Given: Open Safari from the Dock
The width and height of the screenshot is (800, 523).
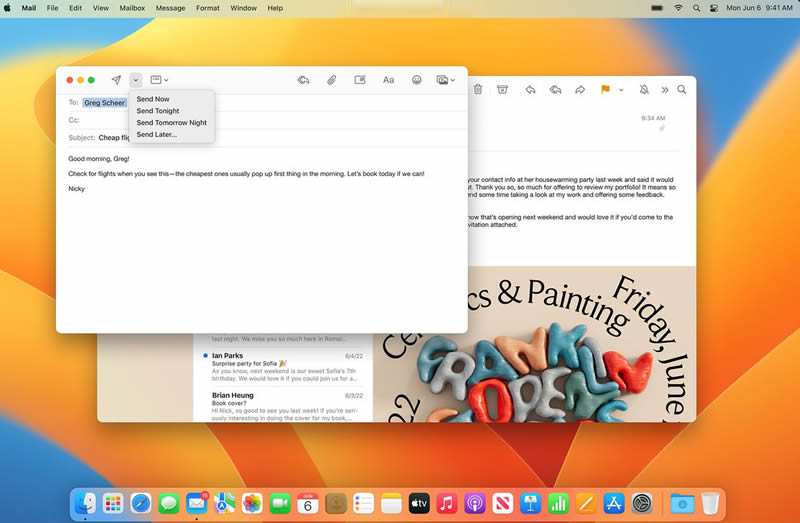Looking at the screenshot, I should click(140, 504).
